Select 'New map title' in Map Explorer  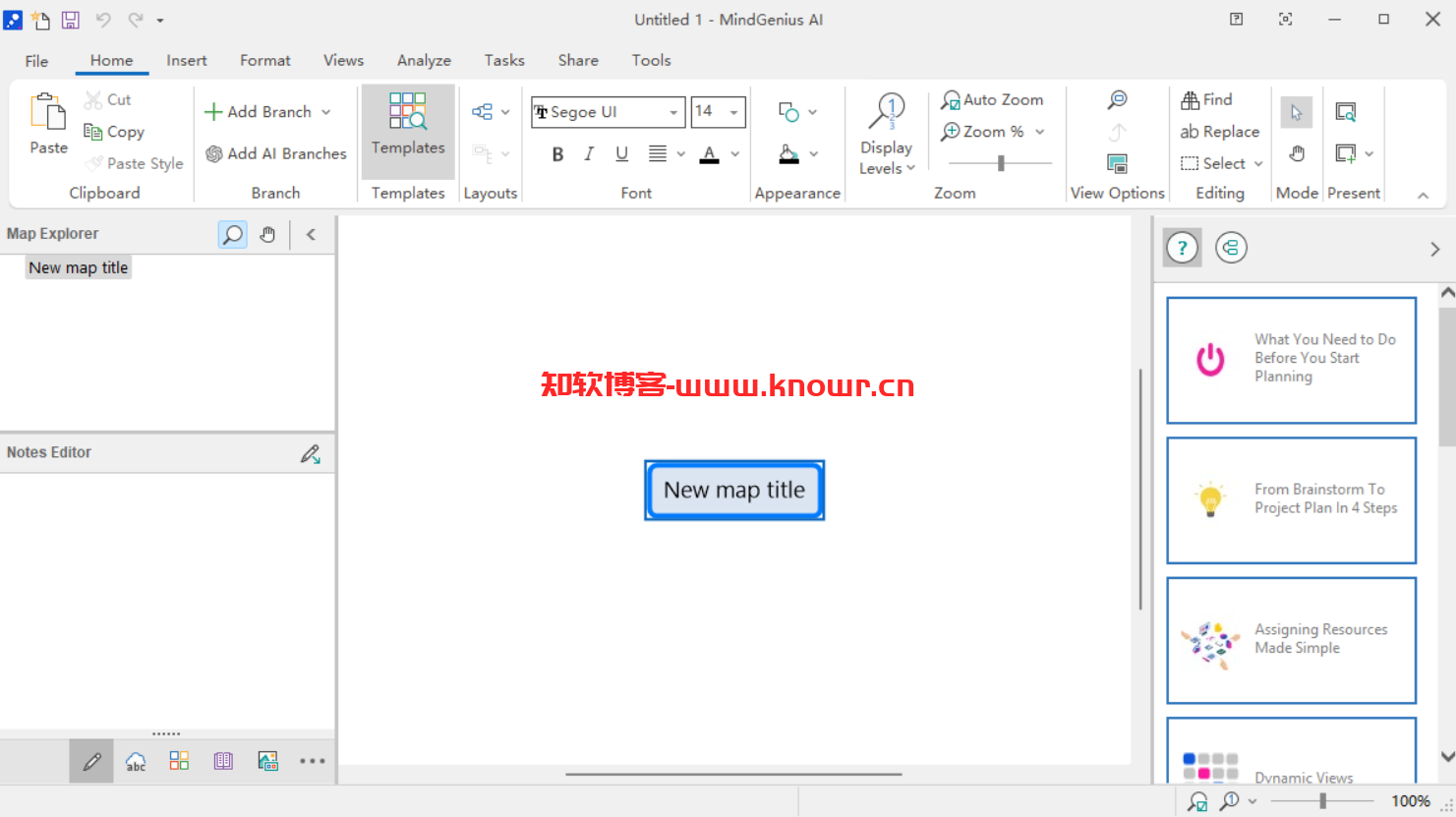pyautogui.click(x=79, y=267)
